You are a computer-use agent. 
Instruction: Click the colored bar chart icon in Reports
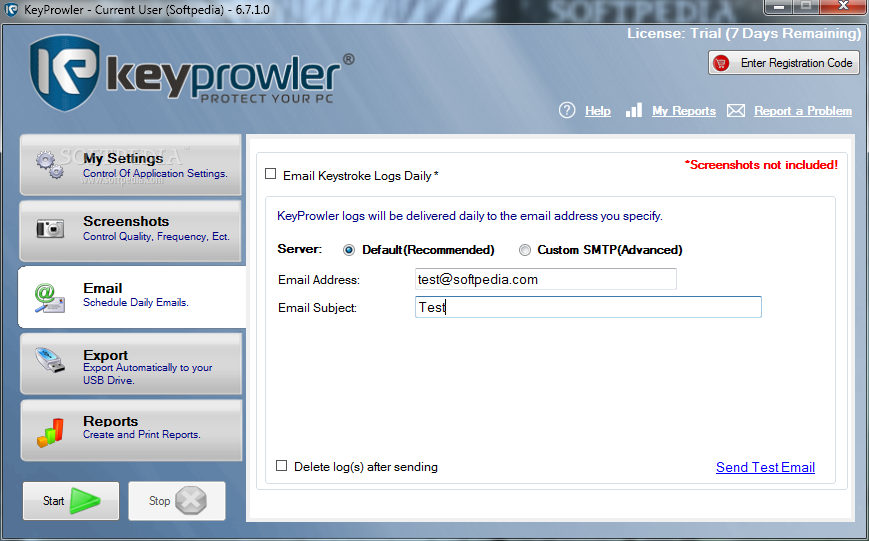tap(50, 432)
